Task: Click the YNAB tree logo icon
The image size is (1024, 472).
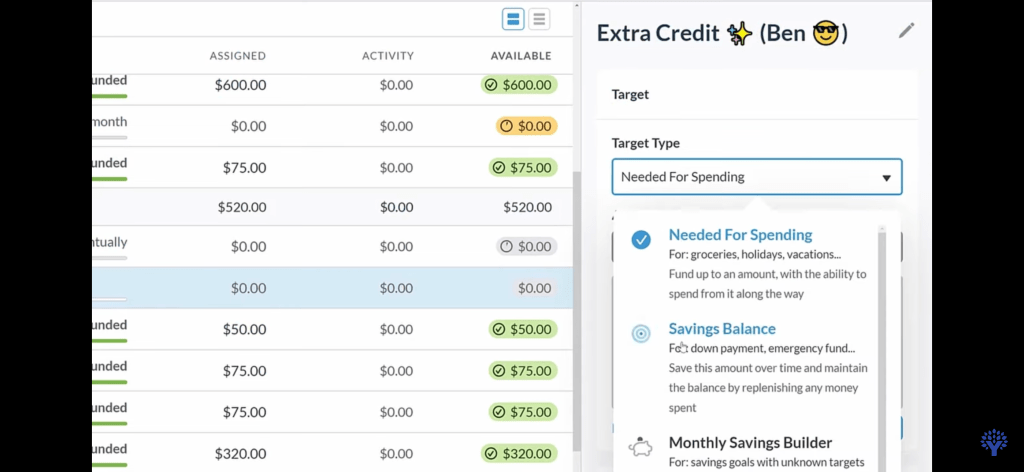Action: coord(993,442)
